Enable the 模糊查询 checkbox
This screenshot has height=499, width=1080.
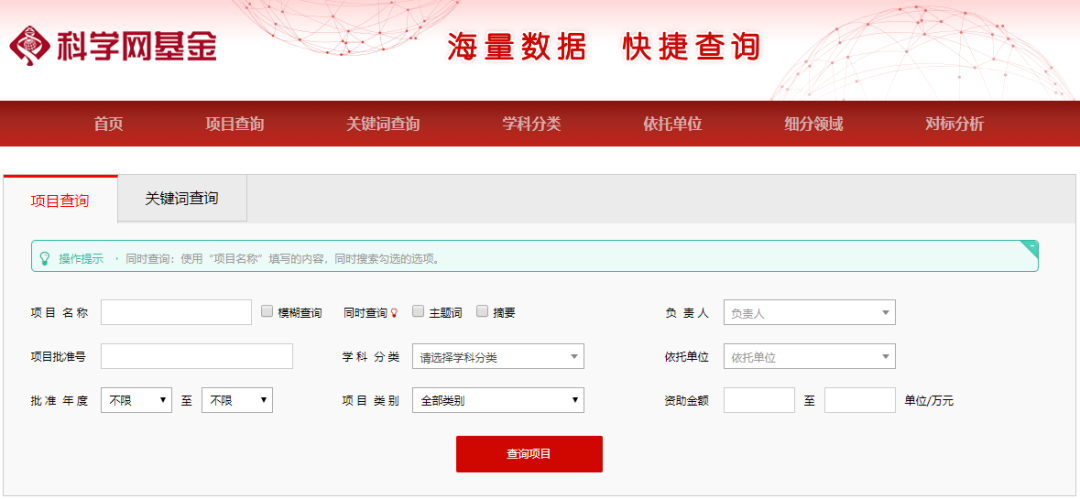[267, 312]
